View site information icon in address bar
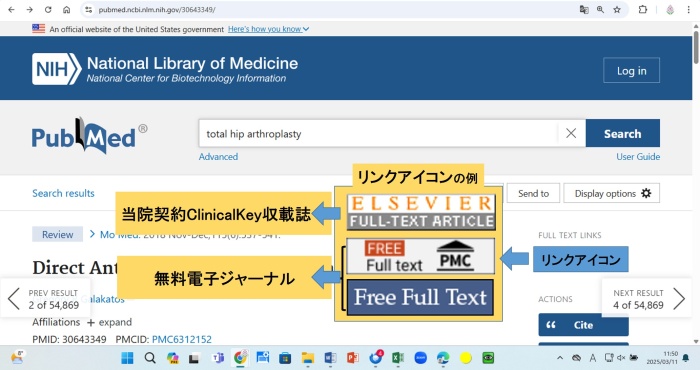 (88, 9)
